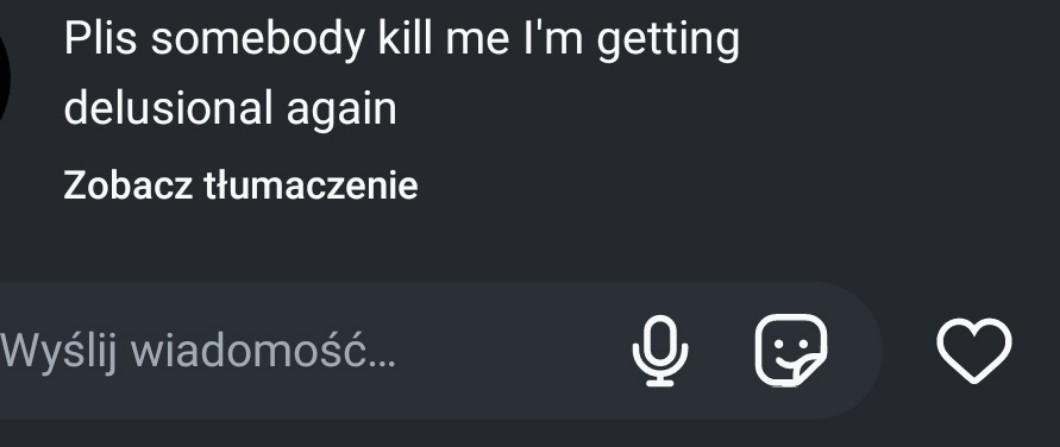This screenshot has height=447, width=1060.
Task: Open GIF and sticker tray icon
Action: click(x=791, y=350)
